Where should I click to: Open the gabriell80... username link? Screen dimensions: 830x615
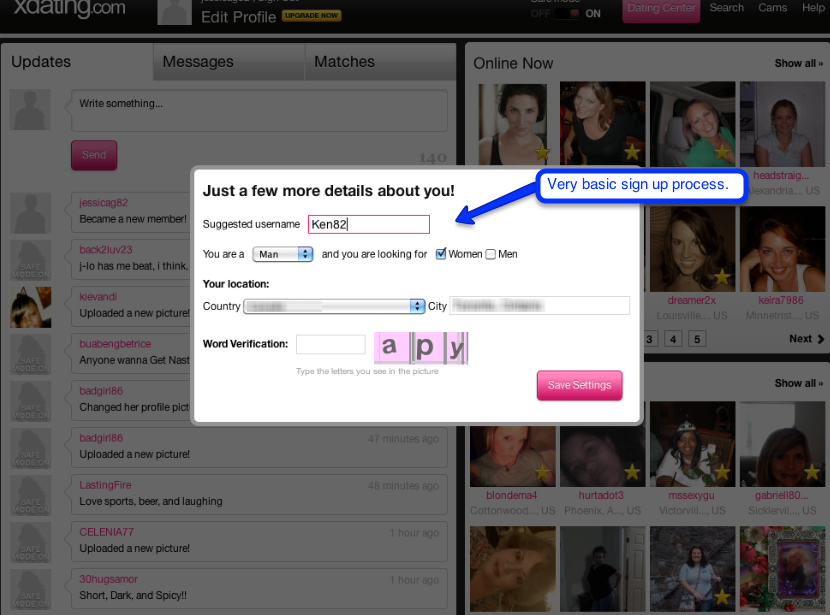pyautogui.click(x=781, y=495)
